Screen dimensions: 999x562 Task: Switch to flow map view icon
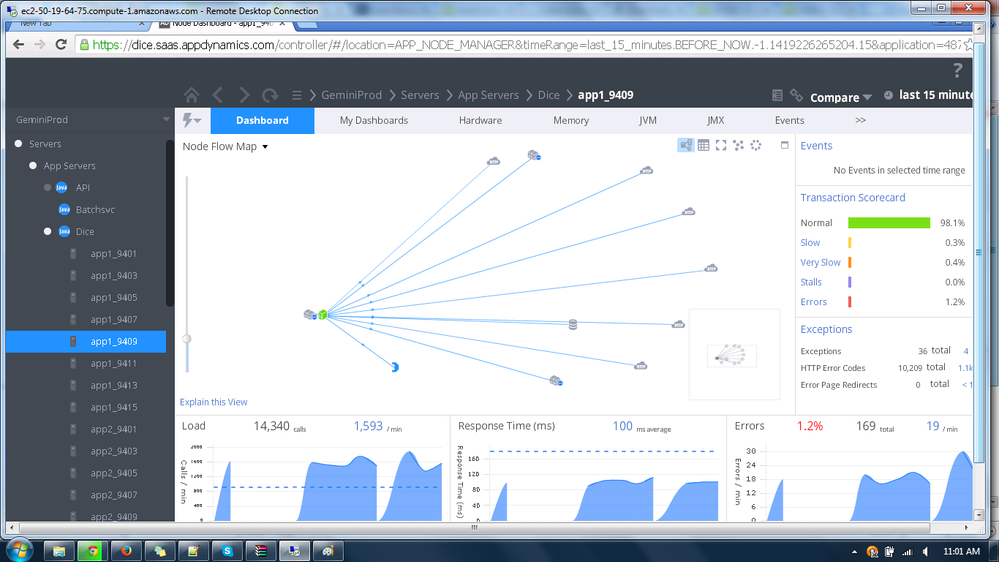686,145
